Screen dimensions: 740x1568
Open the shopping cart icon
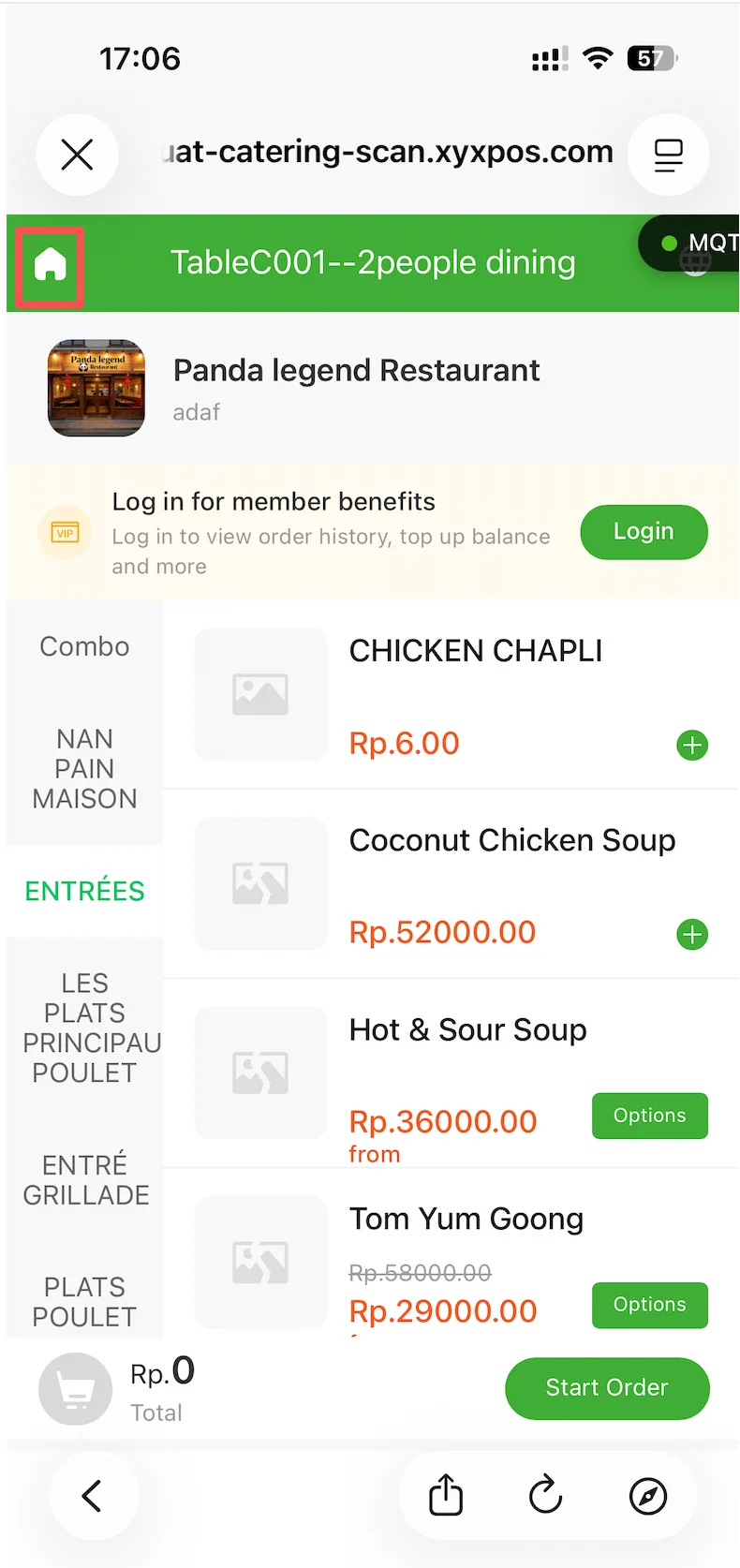coord(75,1389)
